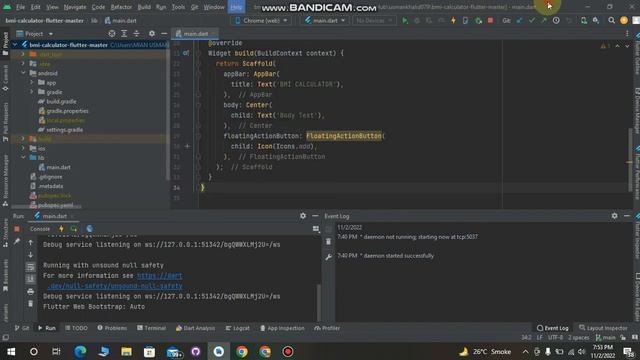640x360 pixels.
Task: Open the Problems tool window button
Action: point(112,328)
